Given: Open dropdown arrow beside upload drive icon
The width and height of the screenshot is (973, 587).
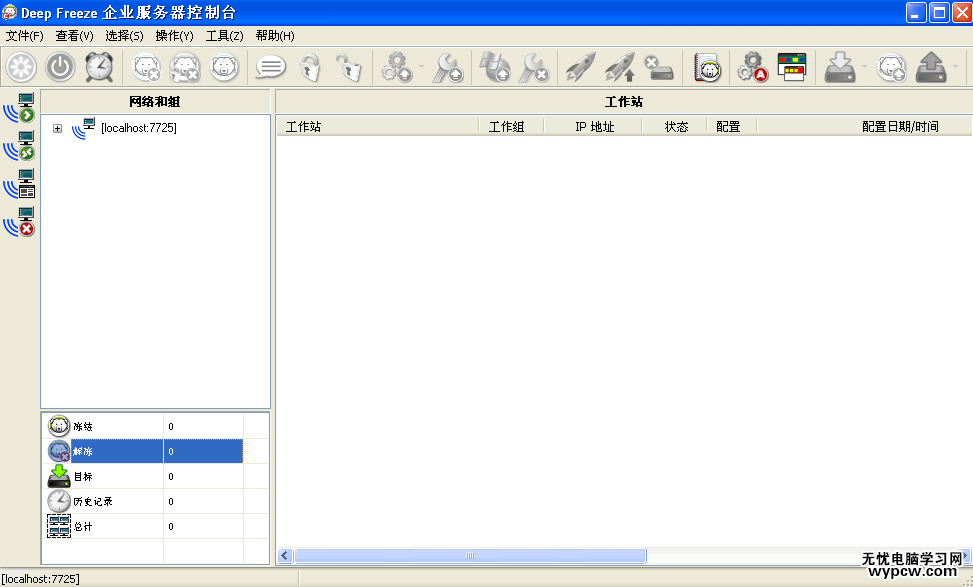Looking at the screenshot, I should point(955,67).
